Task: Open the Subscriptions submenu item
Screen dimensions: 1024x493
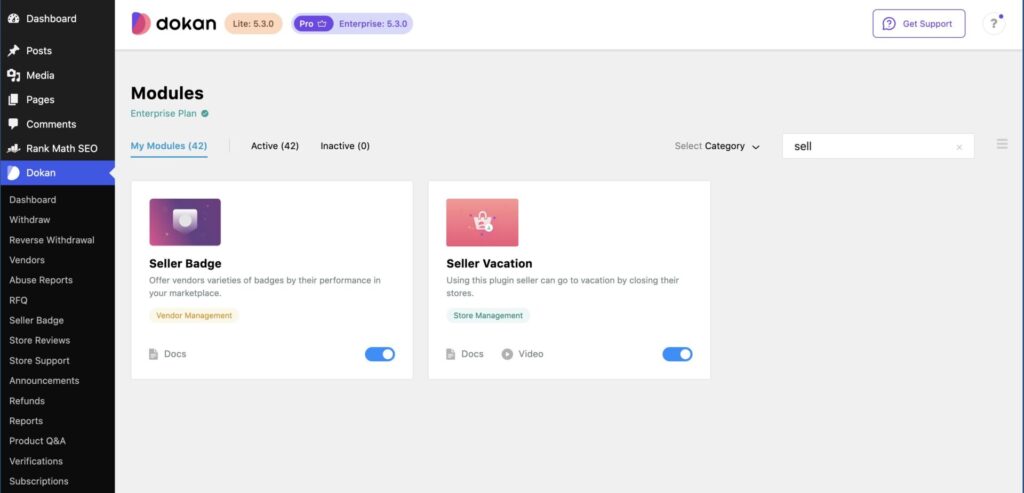Action: (x=39, y=481)
